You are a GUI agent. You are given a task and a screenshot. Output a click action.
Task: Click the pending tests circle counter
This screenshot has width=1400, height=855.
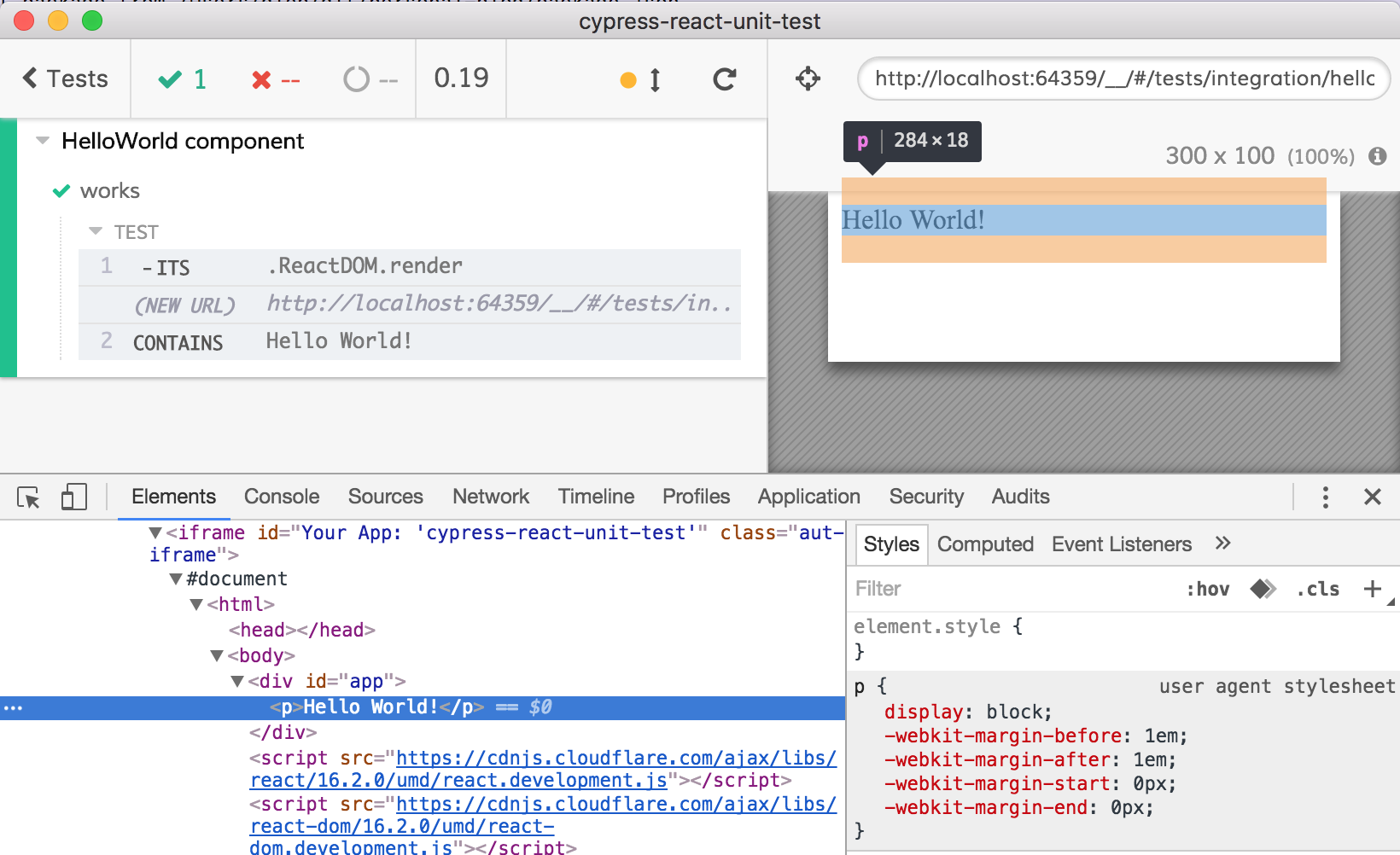[x=370, y=79]
